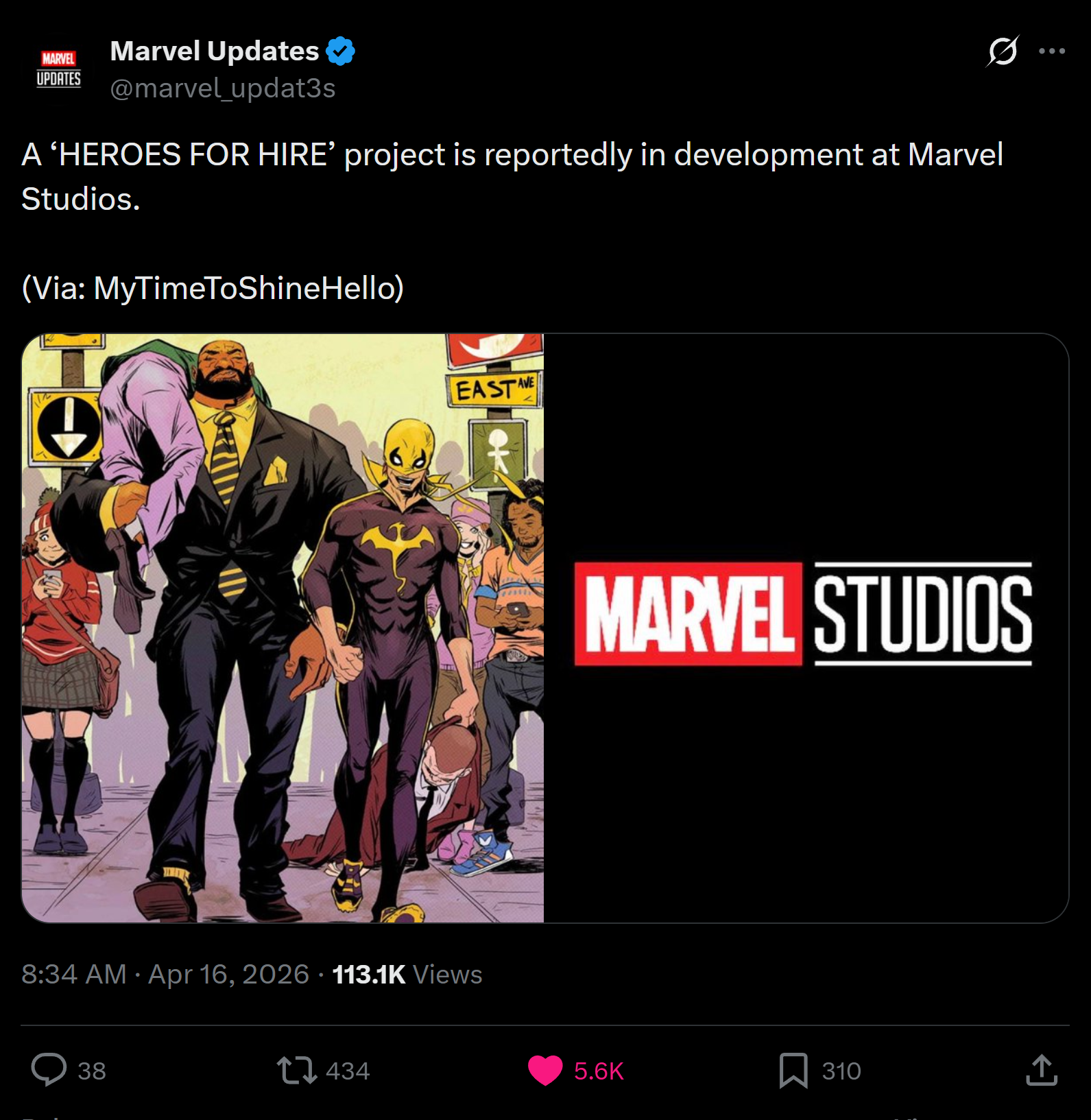Screen dimensions: 1091x1120
Task: Toggle the bookmark icon
Action: pos(793,1071)
